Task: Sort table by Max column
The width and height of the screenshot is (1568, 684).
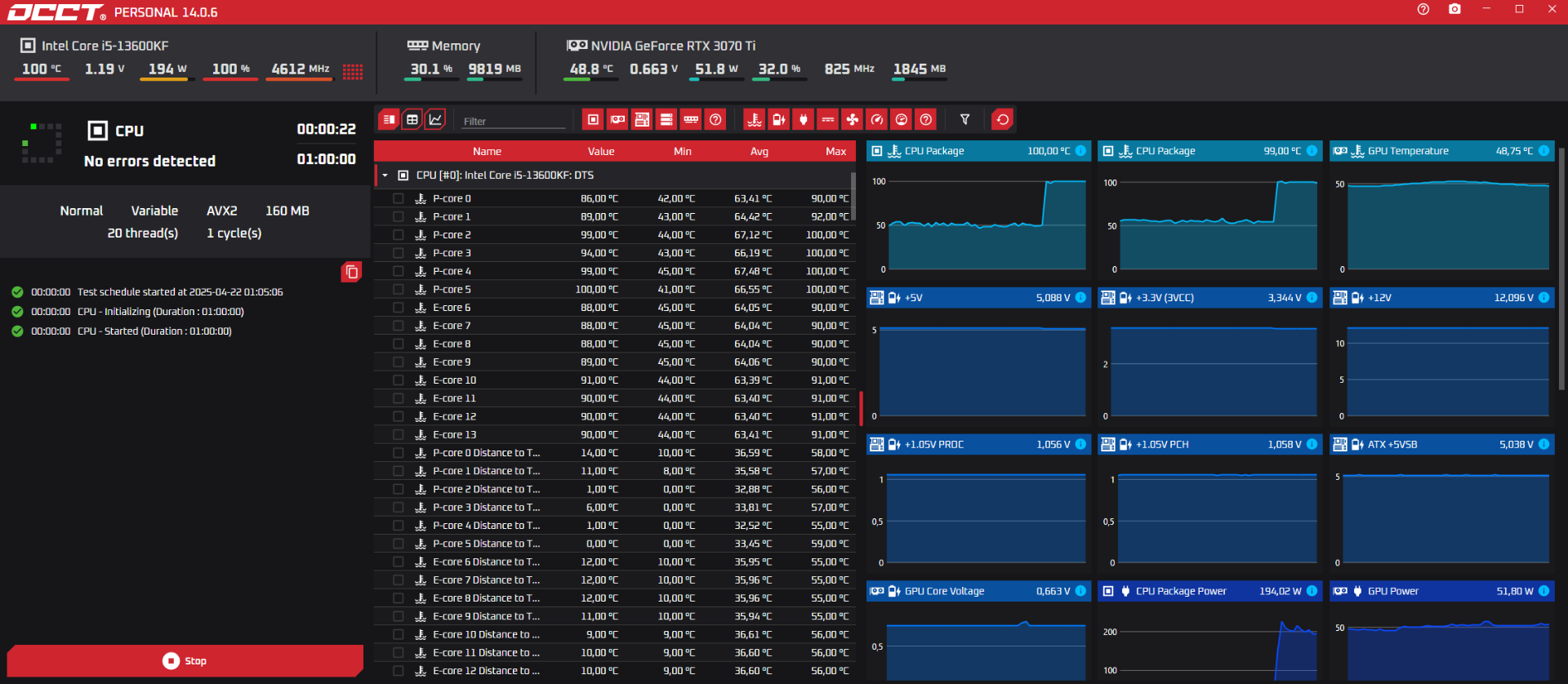Action: point(835,152)
